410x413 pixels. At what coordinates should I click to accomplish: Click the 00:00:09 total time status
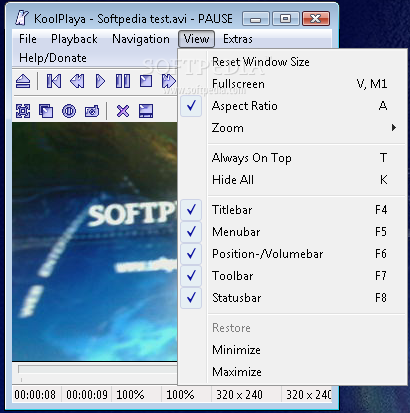pyautogui.click(x=87, y=395)
